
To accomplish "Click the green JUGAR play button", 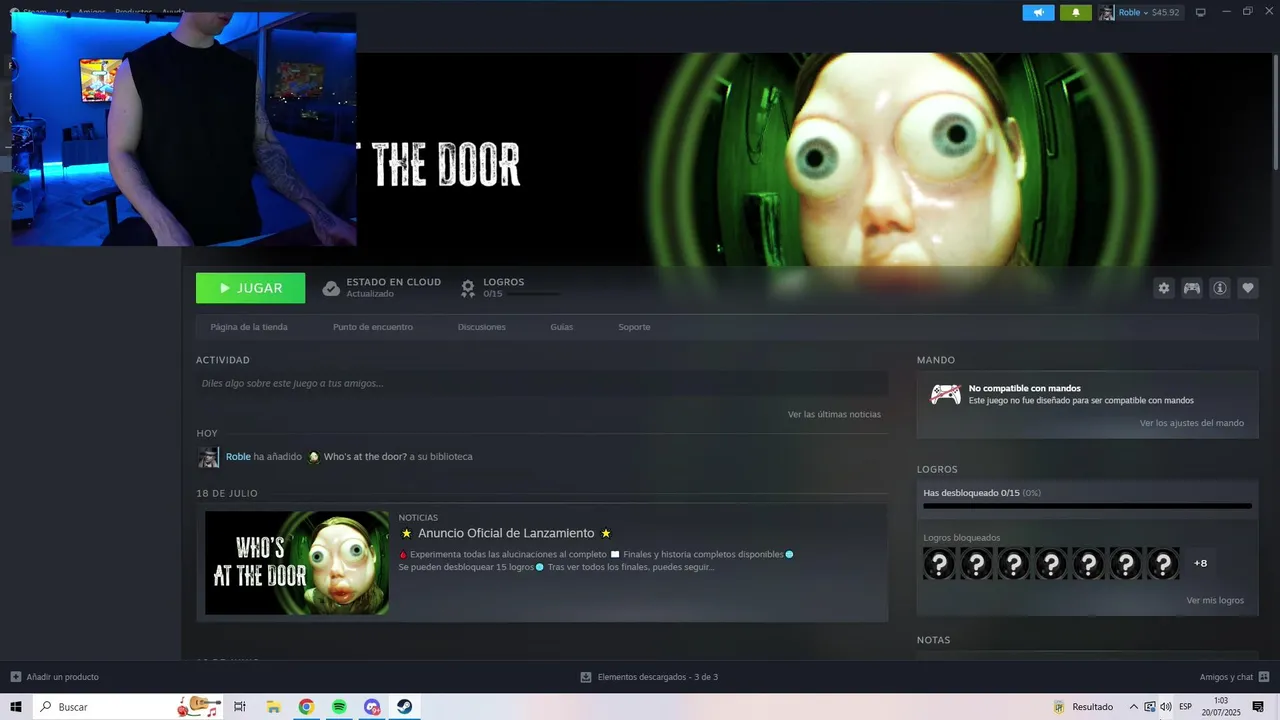I will [250, 288].
